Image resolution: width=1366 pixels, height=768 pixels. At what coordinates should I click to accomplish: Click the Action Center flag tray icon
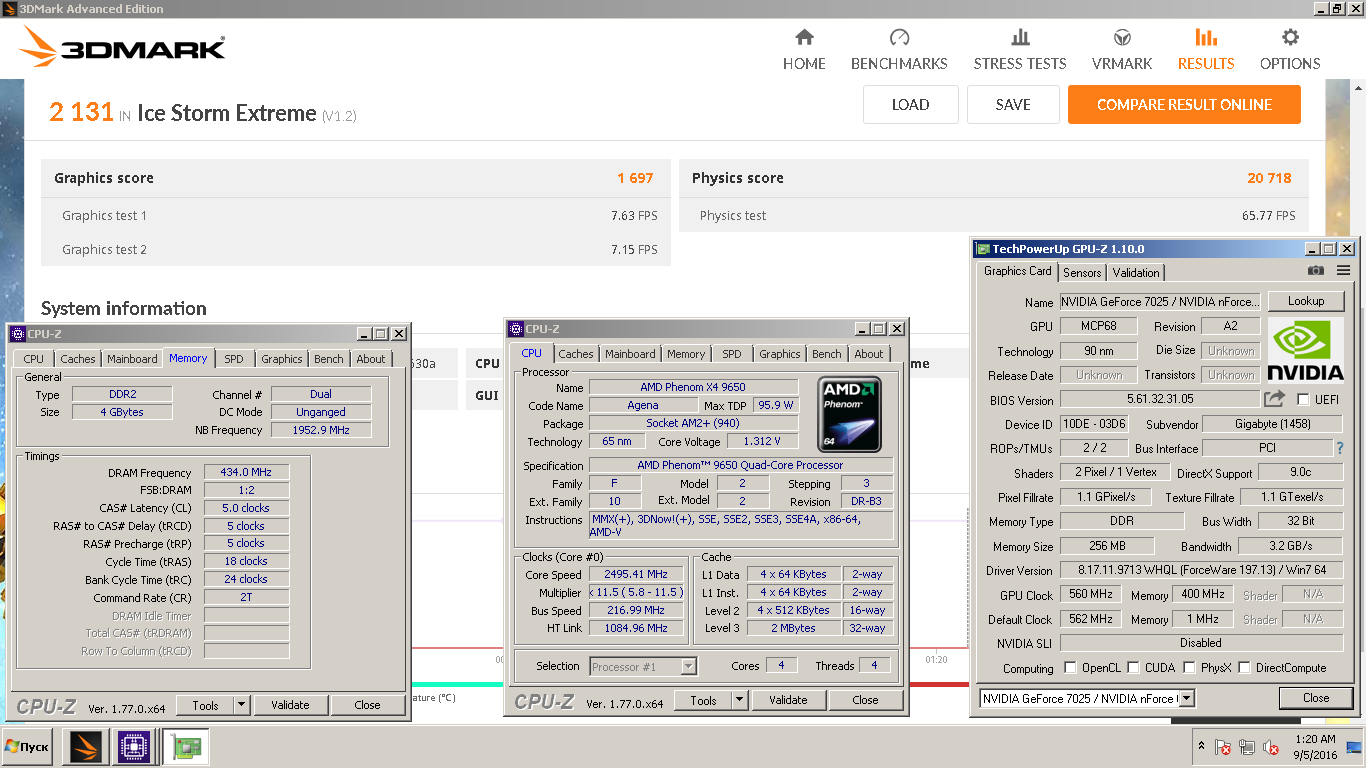(1223, 747)
